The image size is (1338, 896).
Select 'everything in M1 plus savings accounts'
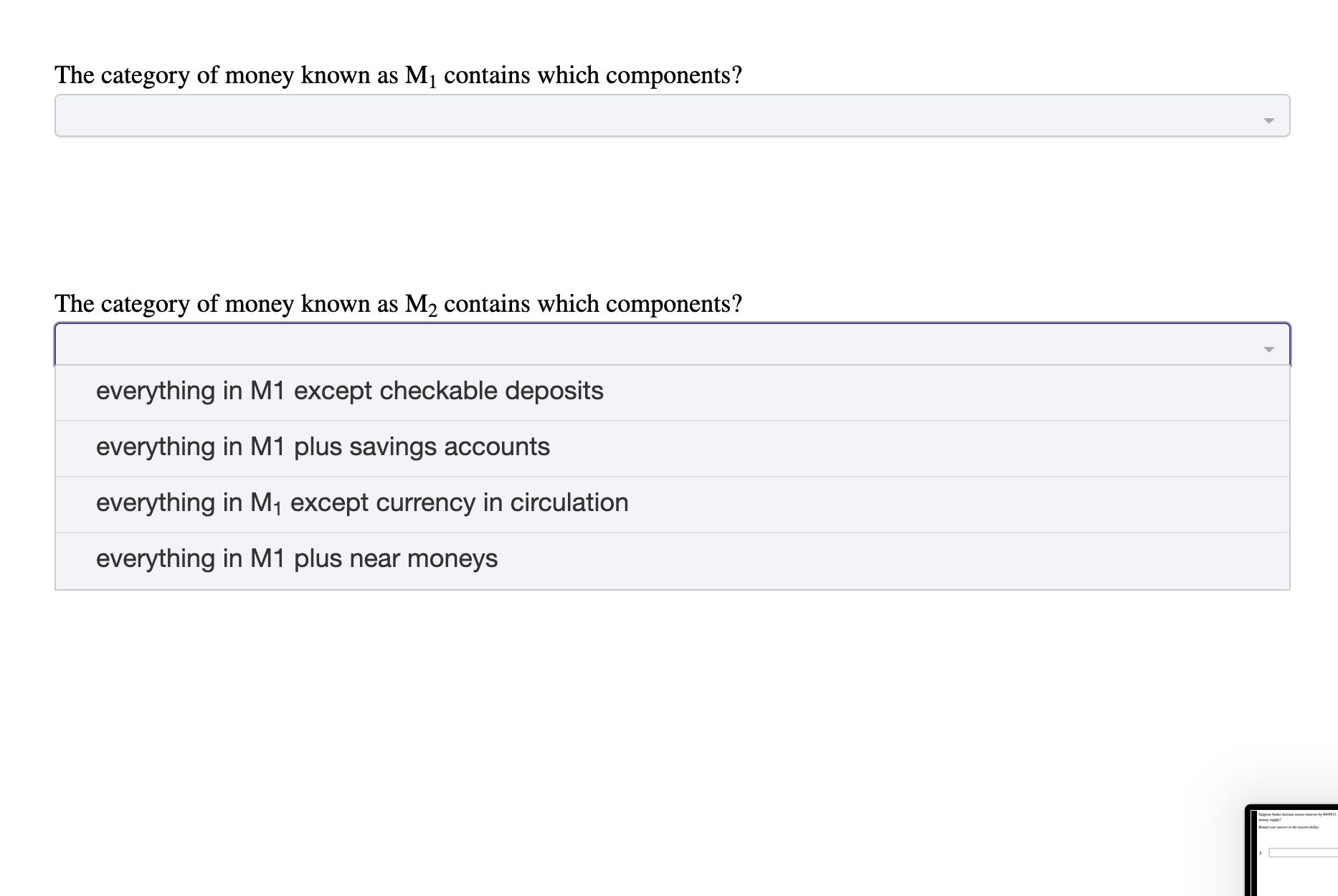323,447
